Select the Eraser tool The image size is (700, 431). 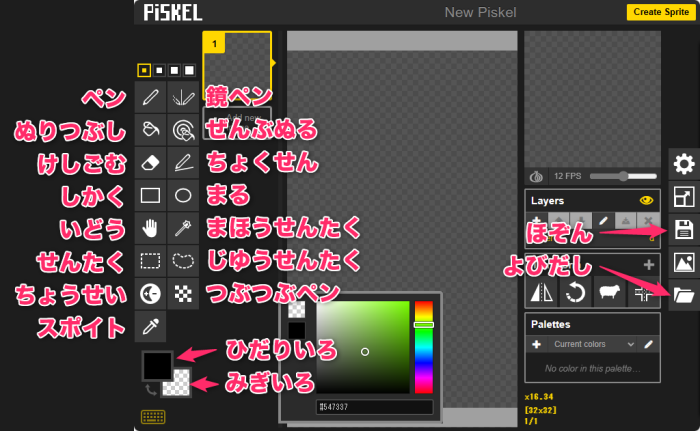(x=151, y=163)
